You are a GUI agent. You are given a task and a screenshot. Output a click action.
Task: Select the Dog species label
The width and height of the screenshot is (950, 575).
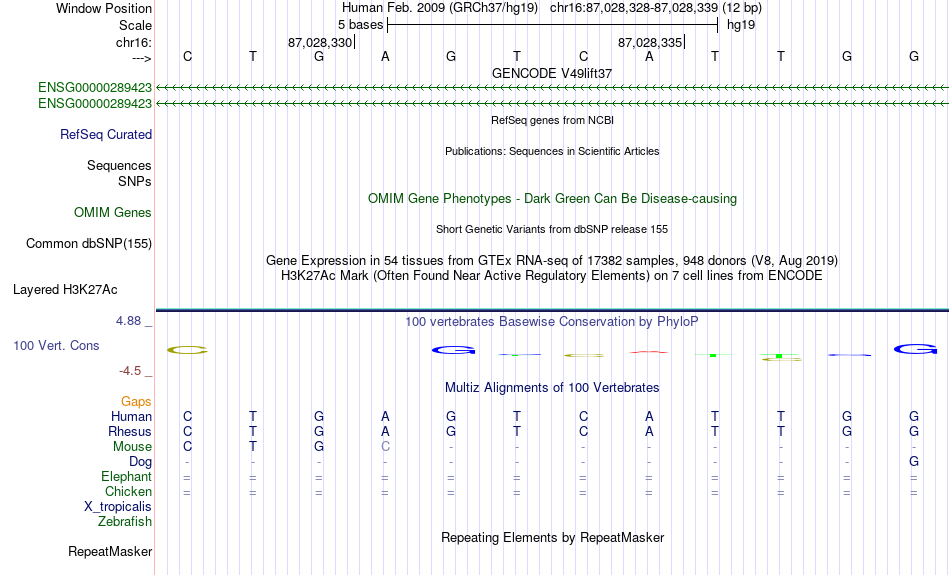pos(140,462)
